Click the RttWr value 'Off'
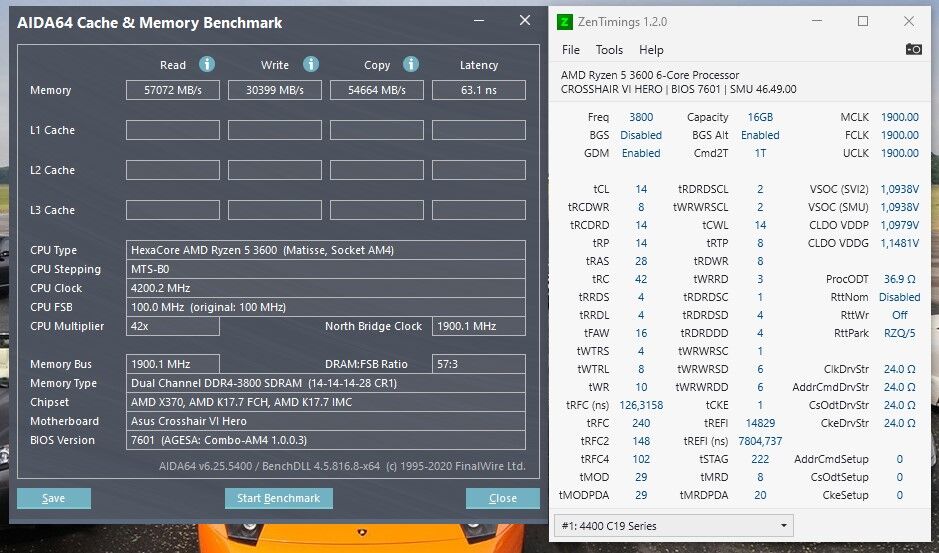The width and height of the screenshot is (939, 553). (899, 315)
